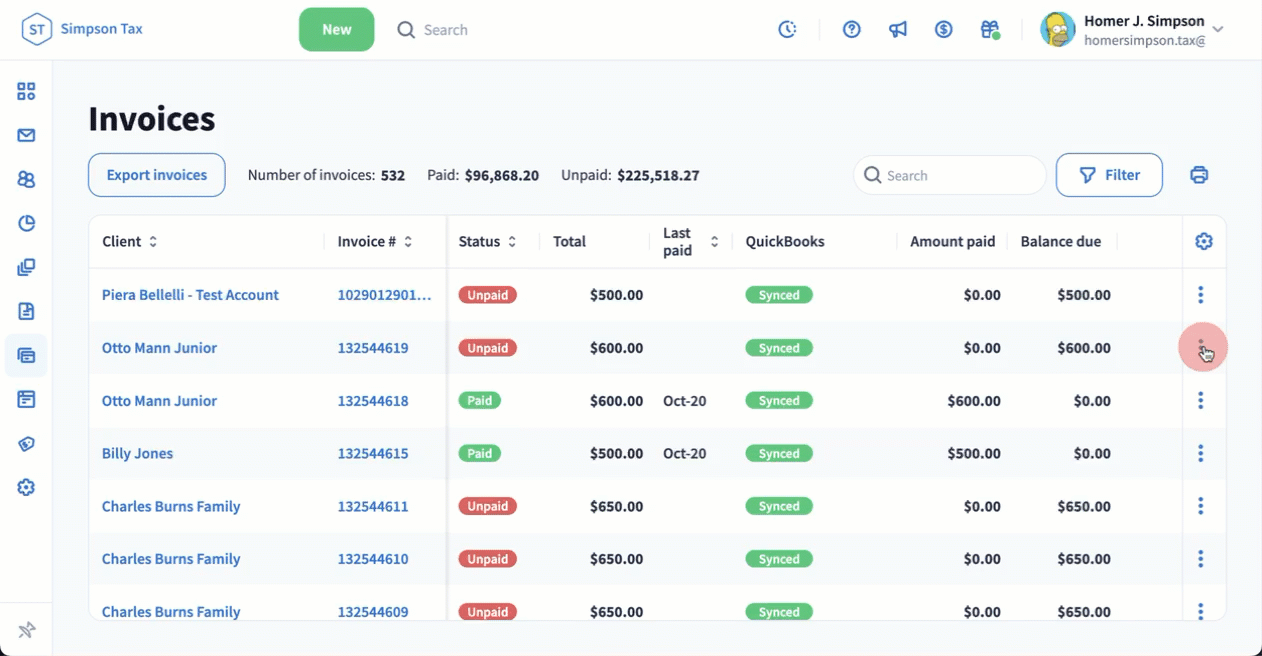Sort table by Status column
The height and width of the screenshot is (656, 1262).
pyautogui.click(x=512, y=242)
